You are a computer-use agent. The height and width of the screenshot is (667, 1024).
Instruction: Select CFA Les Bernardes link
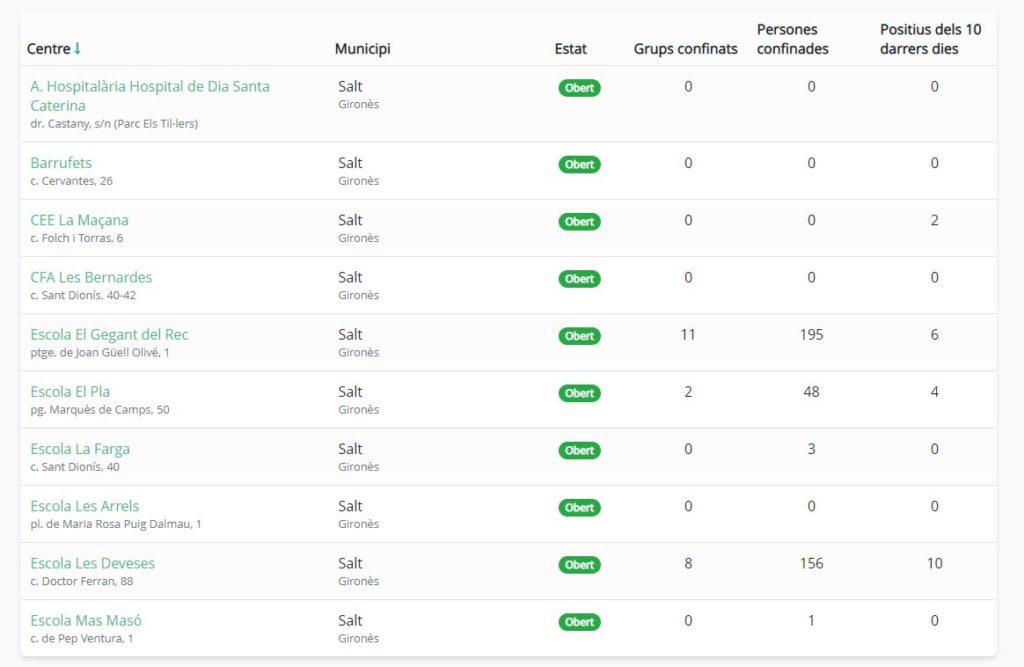[x=91, y=277]
